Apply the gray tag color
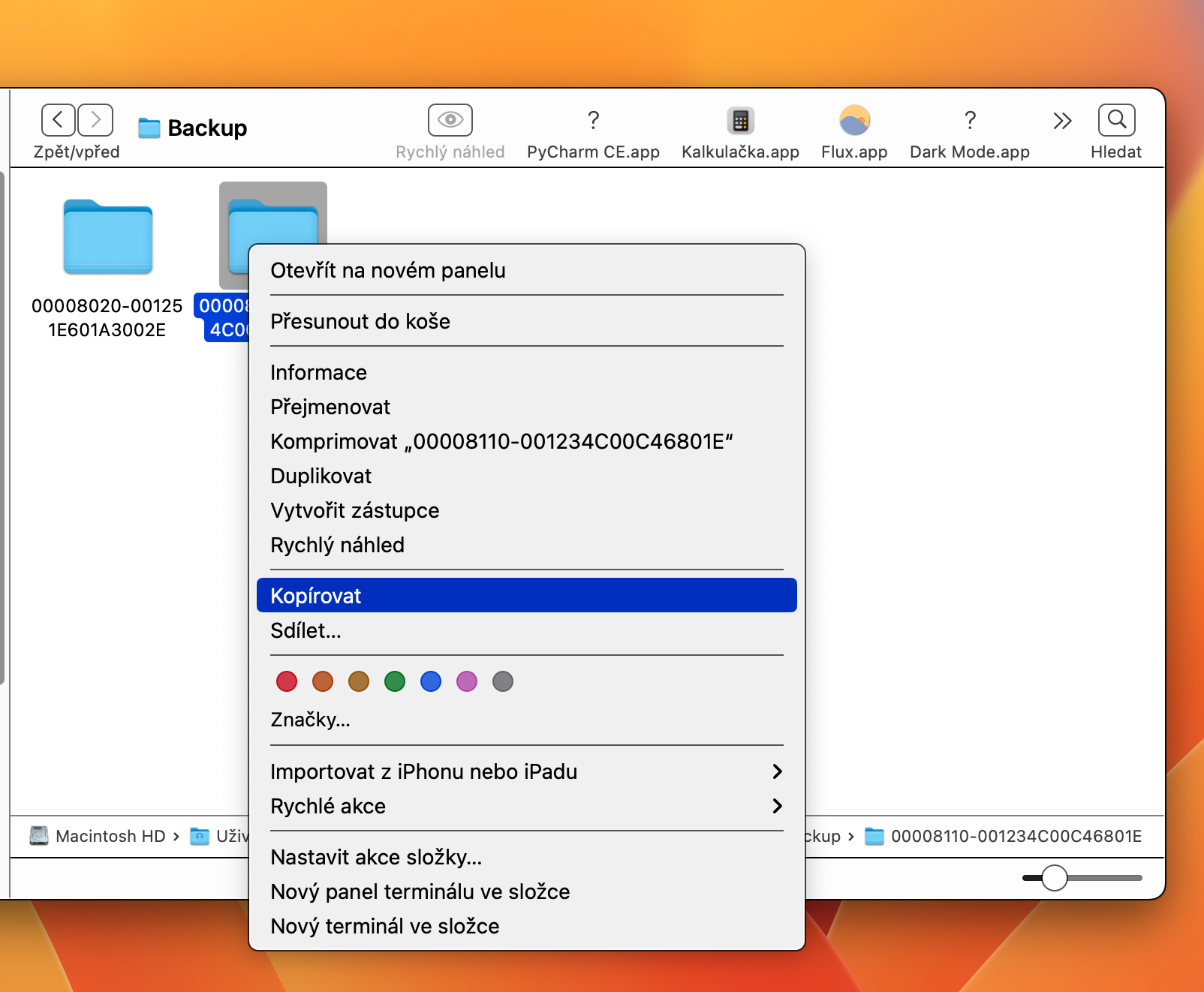1204x992 pixels. pos(503,681)
